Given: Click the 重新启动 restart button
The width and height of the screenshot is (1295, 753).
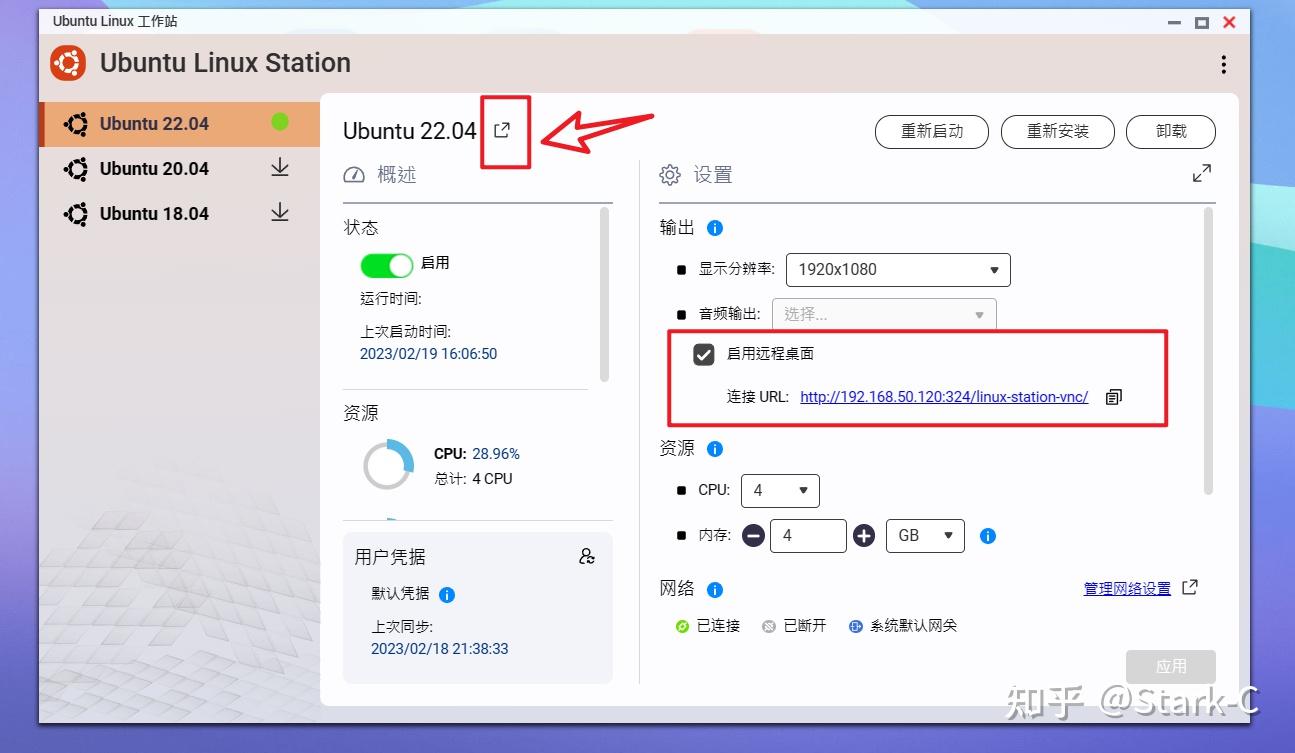Looking at the screenshot, I should point(931,131).
